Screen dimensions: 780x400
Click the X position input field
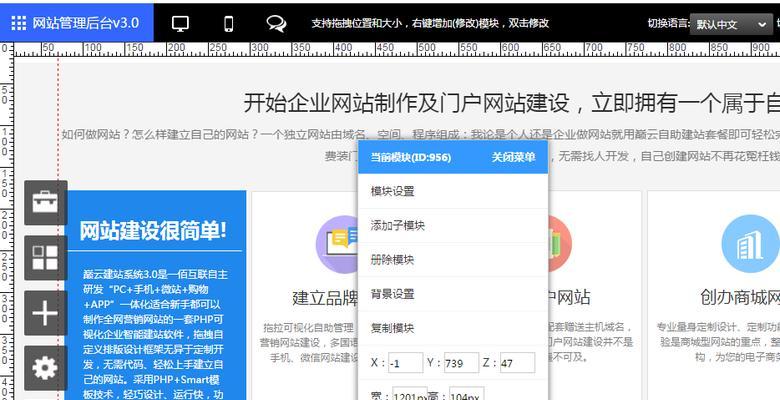(x=405, y=363)
